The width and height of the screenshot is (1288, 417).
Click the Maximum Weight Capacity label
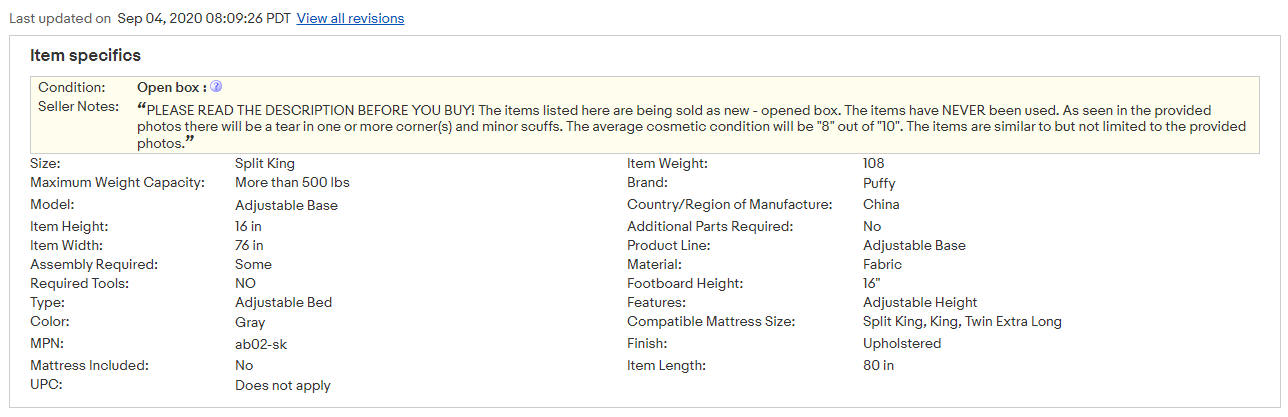pos(117,183)
